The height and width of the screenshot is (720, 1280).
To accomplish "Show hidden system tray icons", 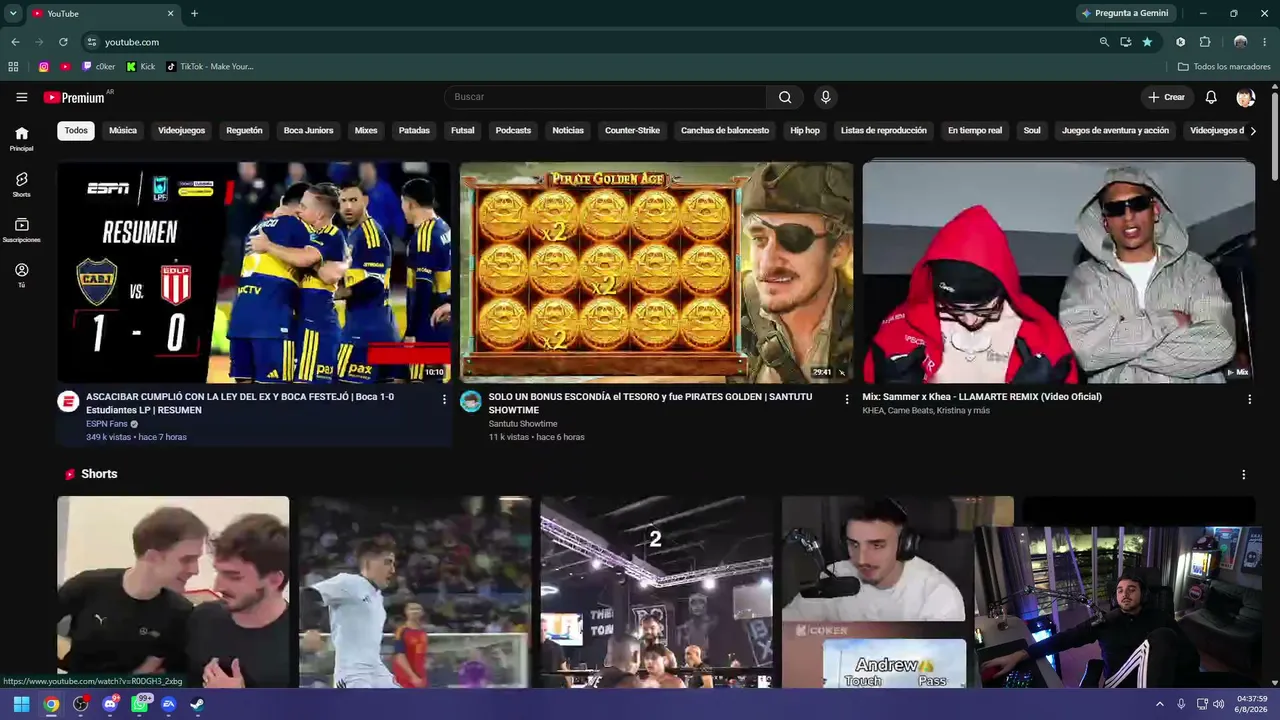I will [1160, 704].
